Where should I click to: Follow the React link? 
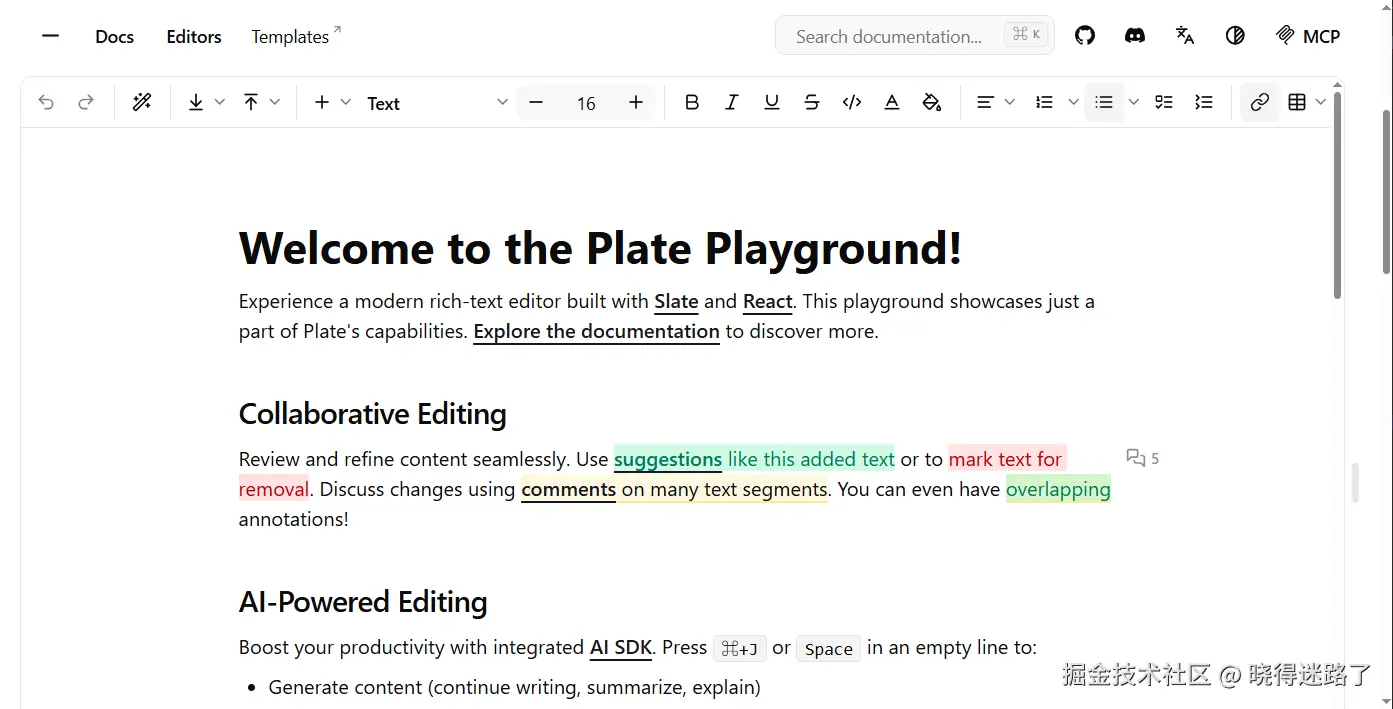coord(768,301)
